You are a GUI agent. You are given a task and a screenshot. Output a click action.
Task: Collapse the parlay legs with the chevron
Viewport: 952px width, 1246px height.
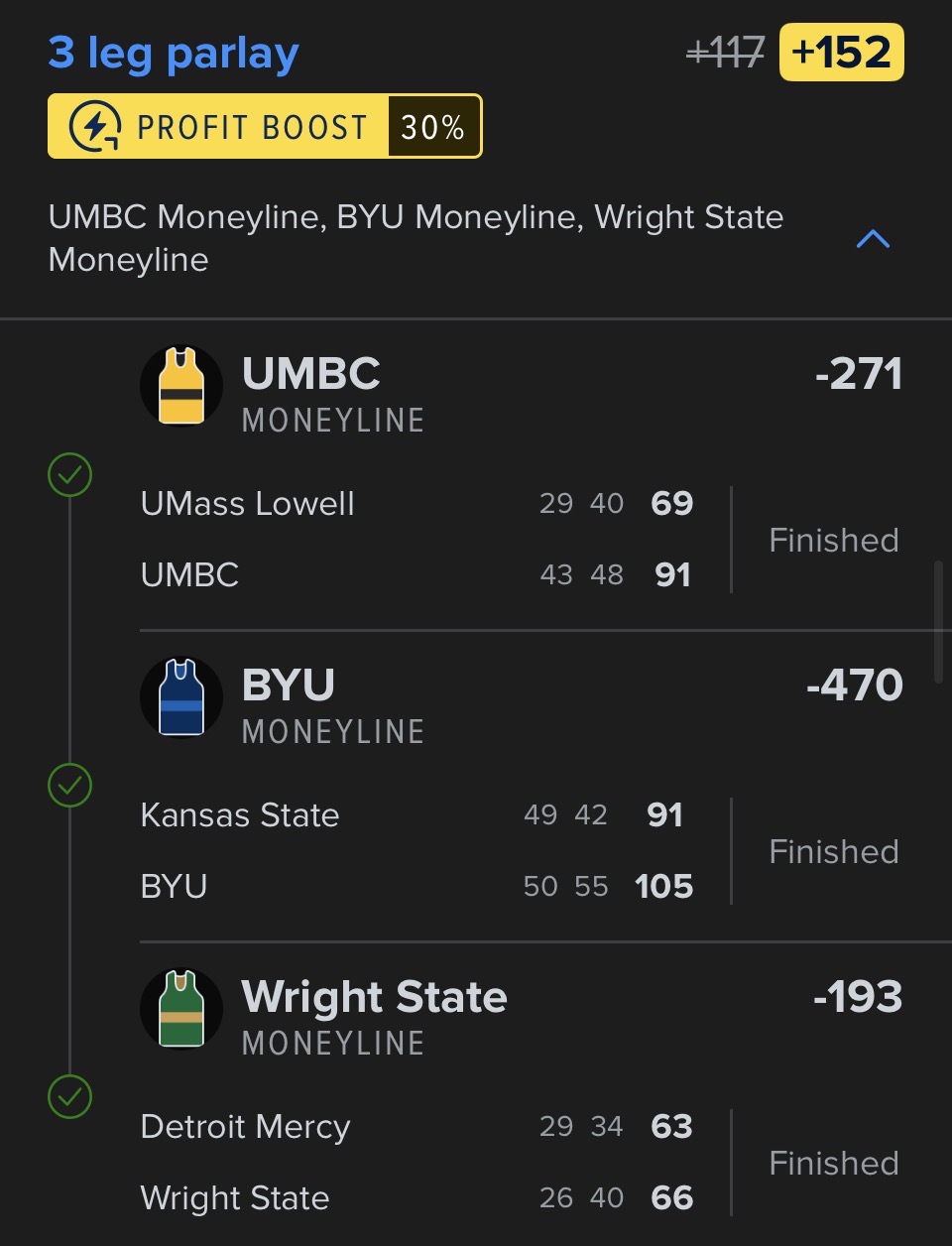coord(873,239)
